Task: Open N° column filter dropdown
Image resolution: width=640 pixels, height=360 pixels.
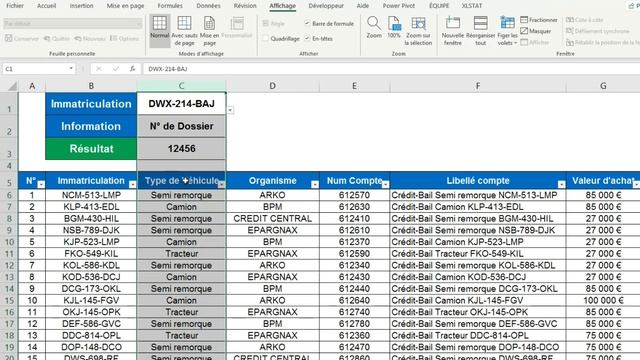Action: pyautogui.click(x=41, y=184)
